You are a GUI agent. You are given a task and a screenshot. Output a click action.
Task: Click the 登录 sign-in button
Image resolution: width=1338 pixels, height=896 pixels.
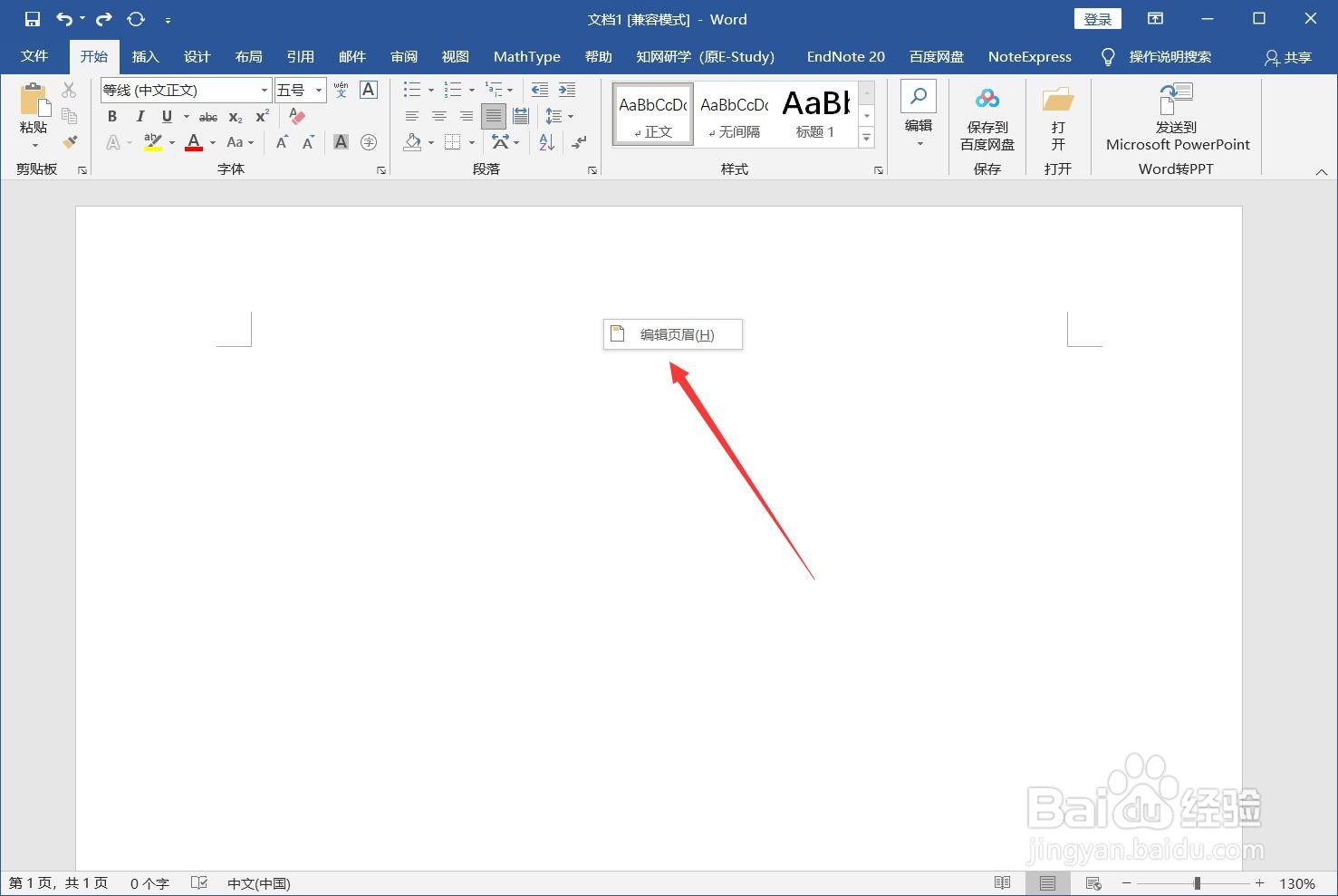[x=1098, y=19]
